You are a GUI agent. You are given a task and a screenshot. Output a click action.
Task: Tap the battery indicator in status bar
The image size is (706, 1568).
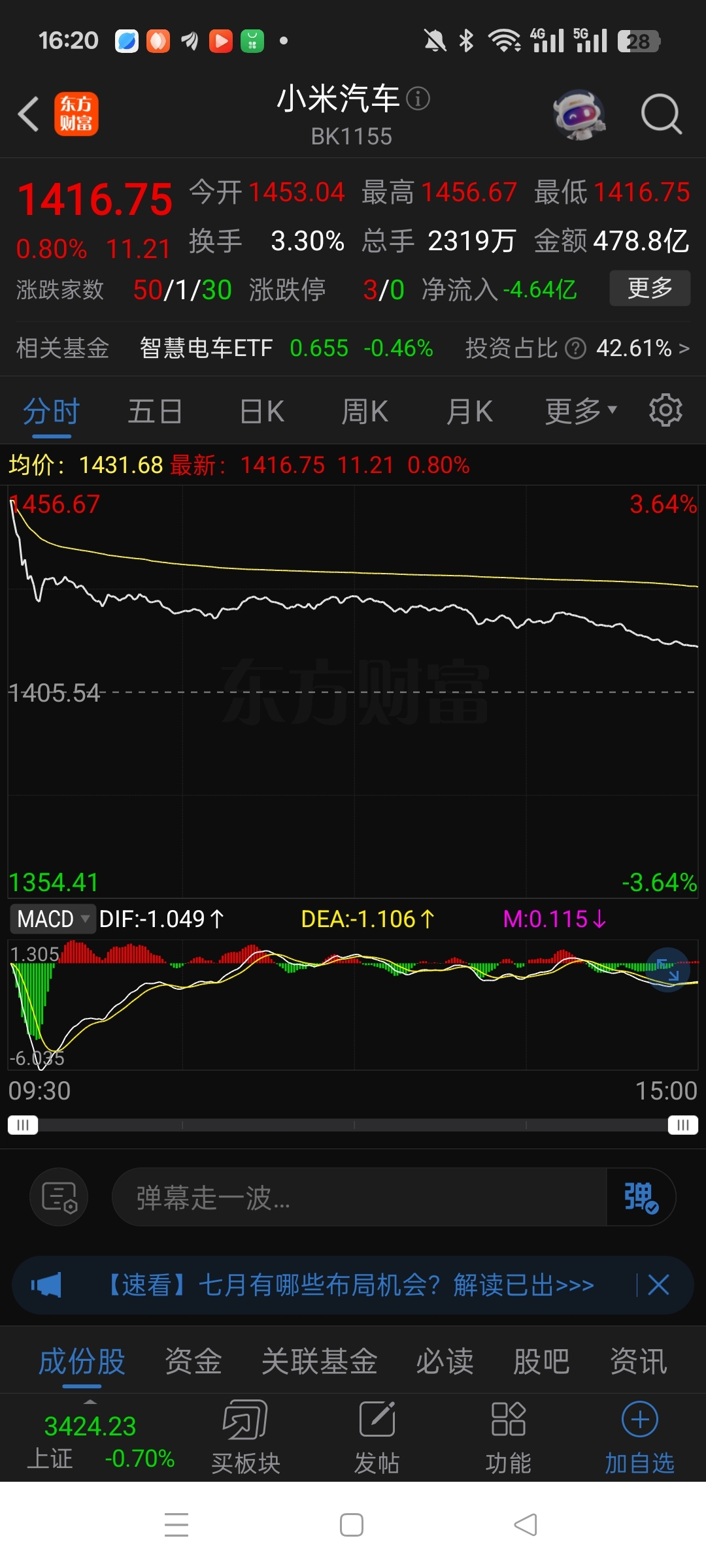point(639,41)
